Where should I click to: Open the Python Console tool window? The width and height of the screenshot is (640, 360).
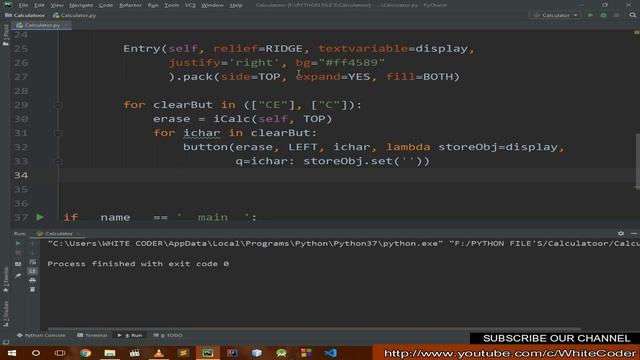point(41,335)
